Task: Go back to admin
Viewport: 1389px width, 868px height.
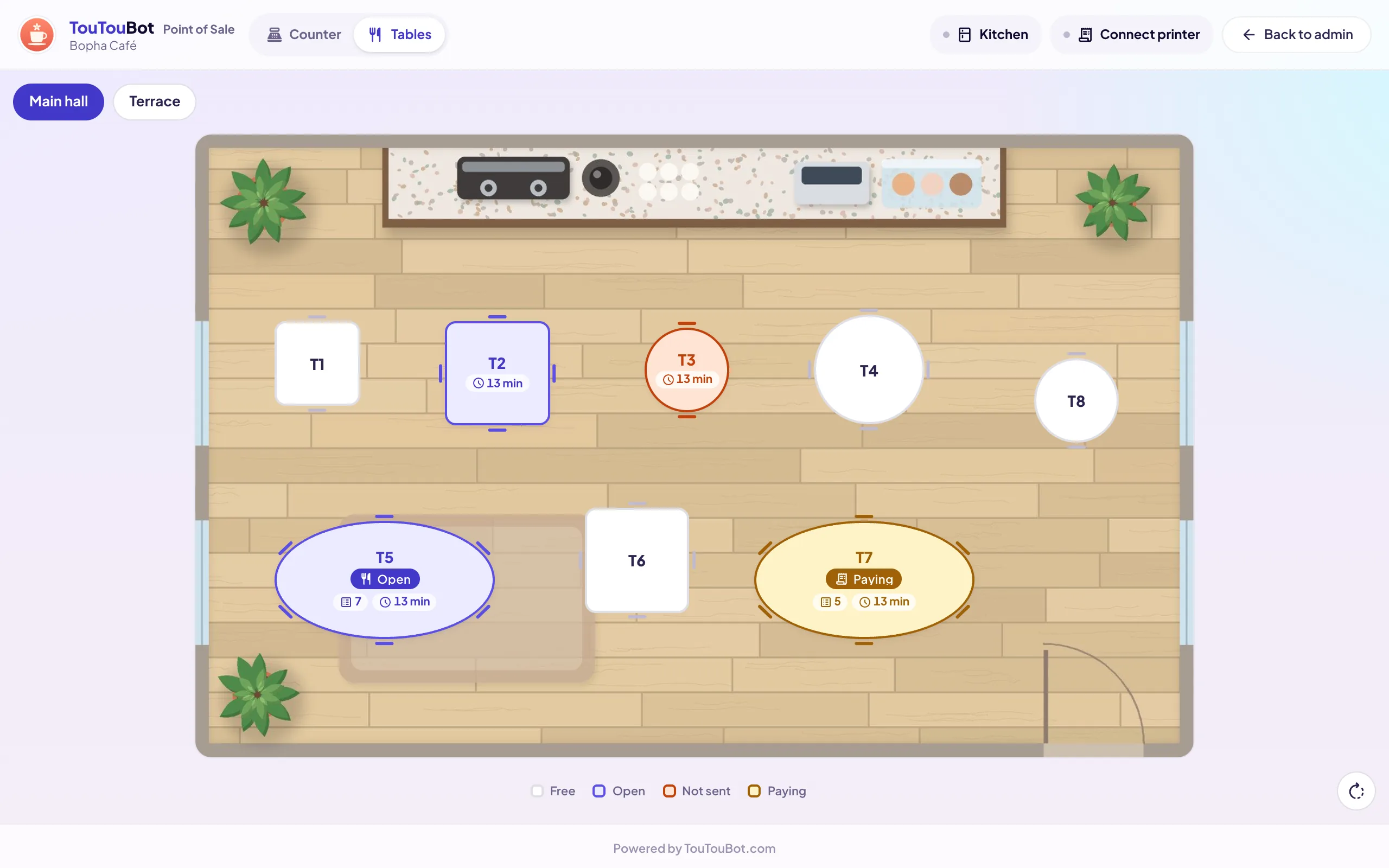Action: 1297,34
